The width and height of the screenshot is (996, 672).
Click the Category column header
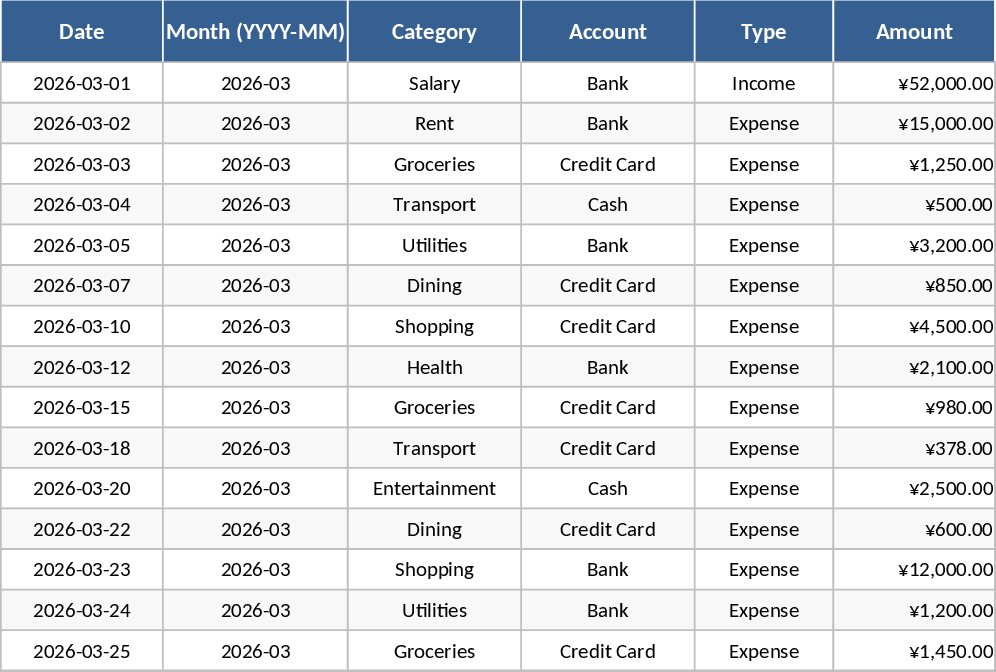click(434, 32)
